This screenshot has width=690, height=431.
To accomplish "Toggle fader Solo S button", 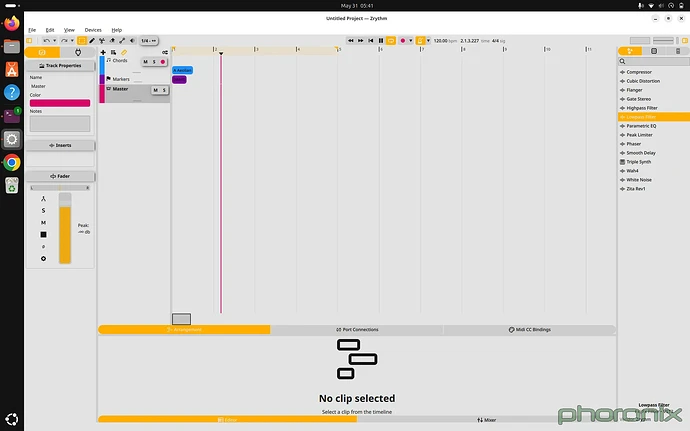I will (43, 210).
